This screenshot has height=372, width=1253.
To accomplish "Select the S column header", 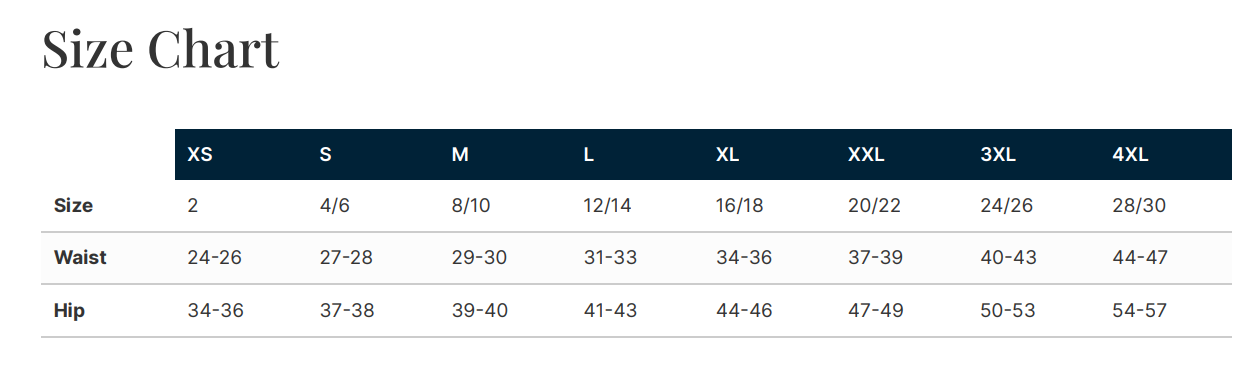I will pos(325,155).
